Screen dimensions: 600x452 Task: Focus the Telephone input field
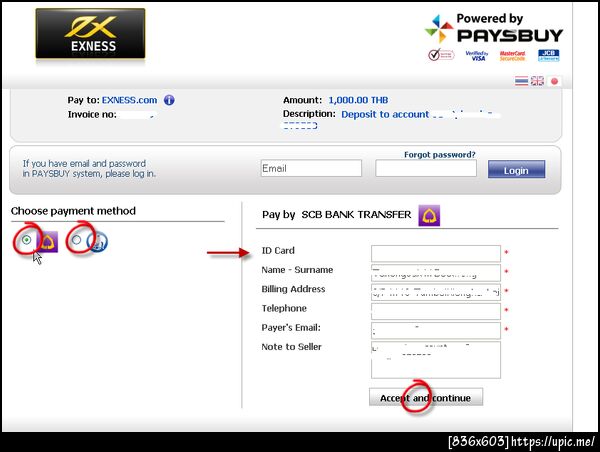tap(436, 311)
